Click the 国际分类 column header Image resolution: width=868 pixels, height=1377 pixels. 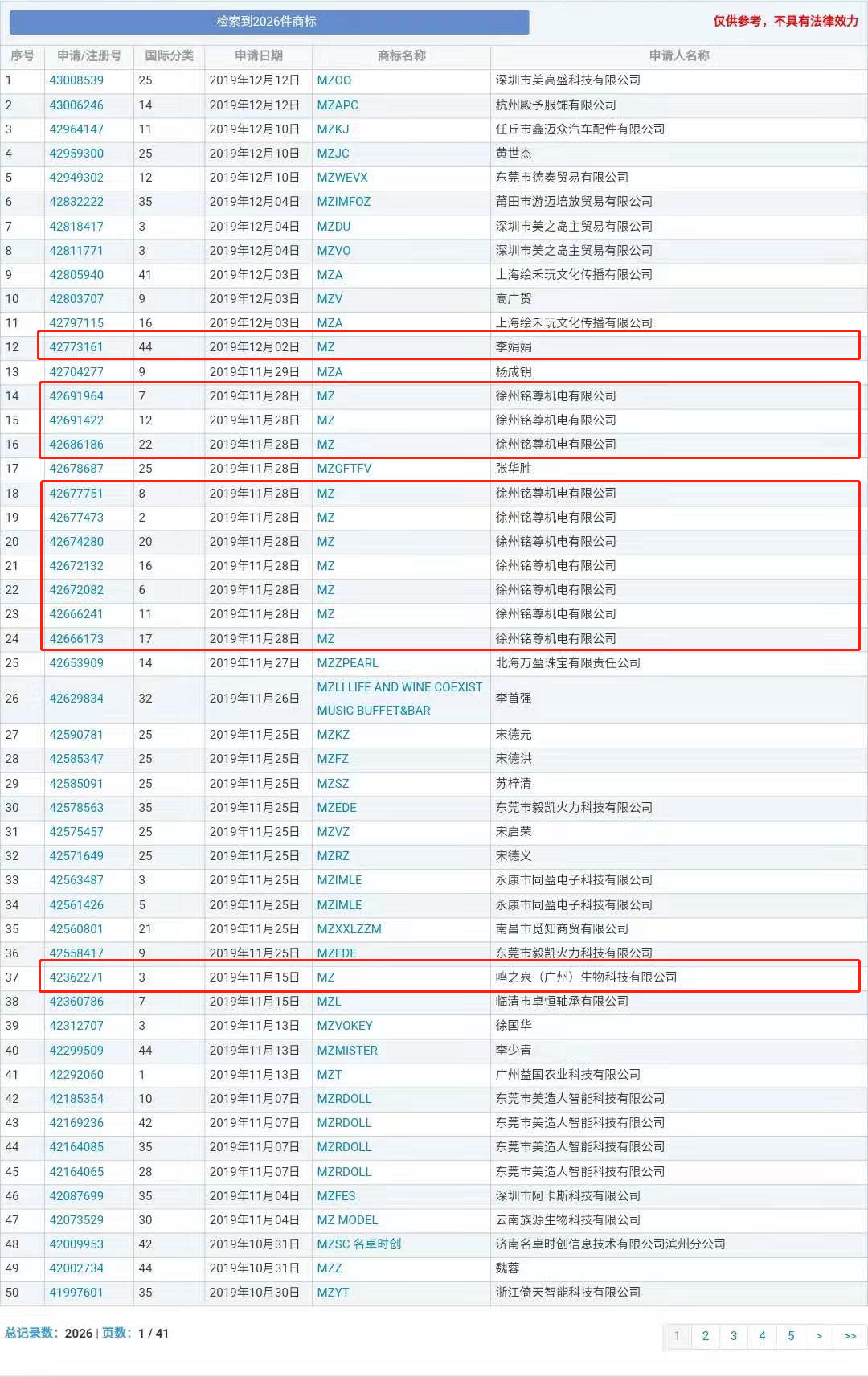169,55
